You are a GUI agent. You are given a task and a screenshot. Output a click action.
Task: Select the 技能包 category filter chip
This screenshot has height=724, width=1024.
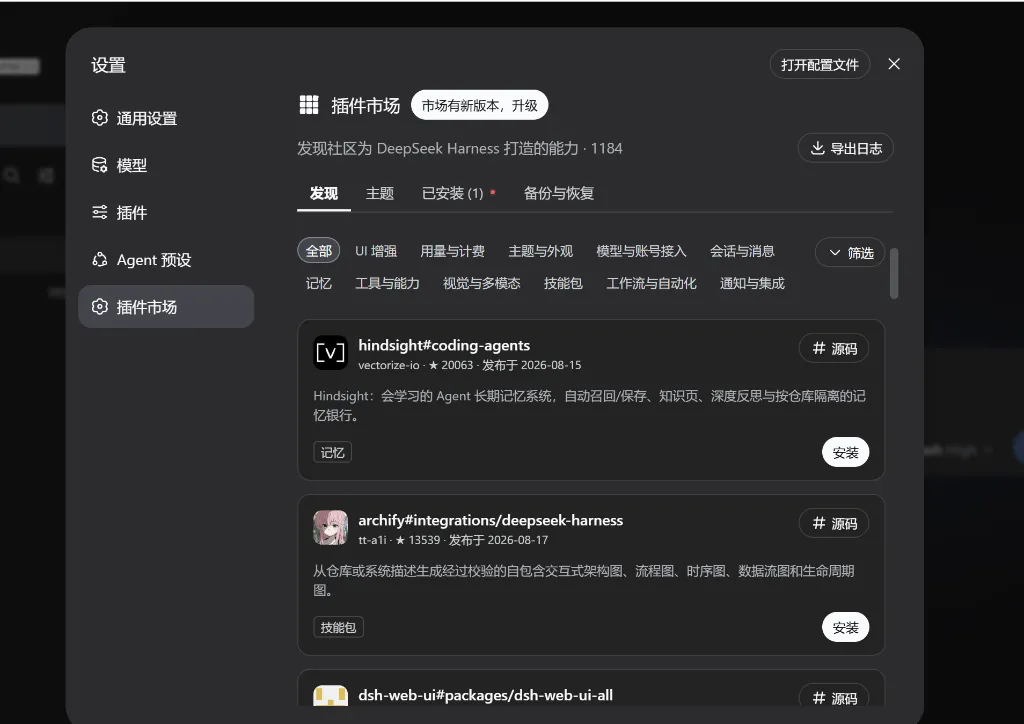[563, 283]
